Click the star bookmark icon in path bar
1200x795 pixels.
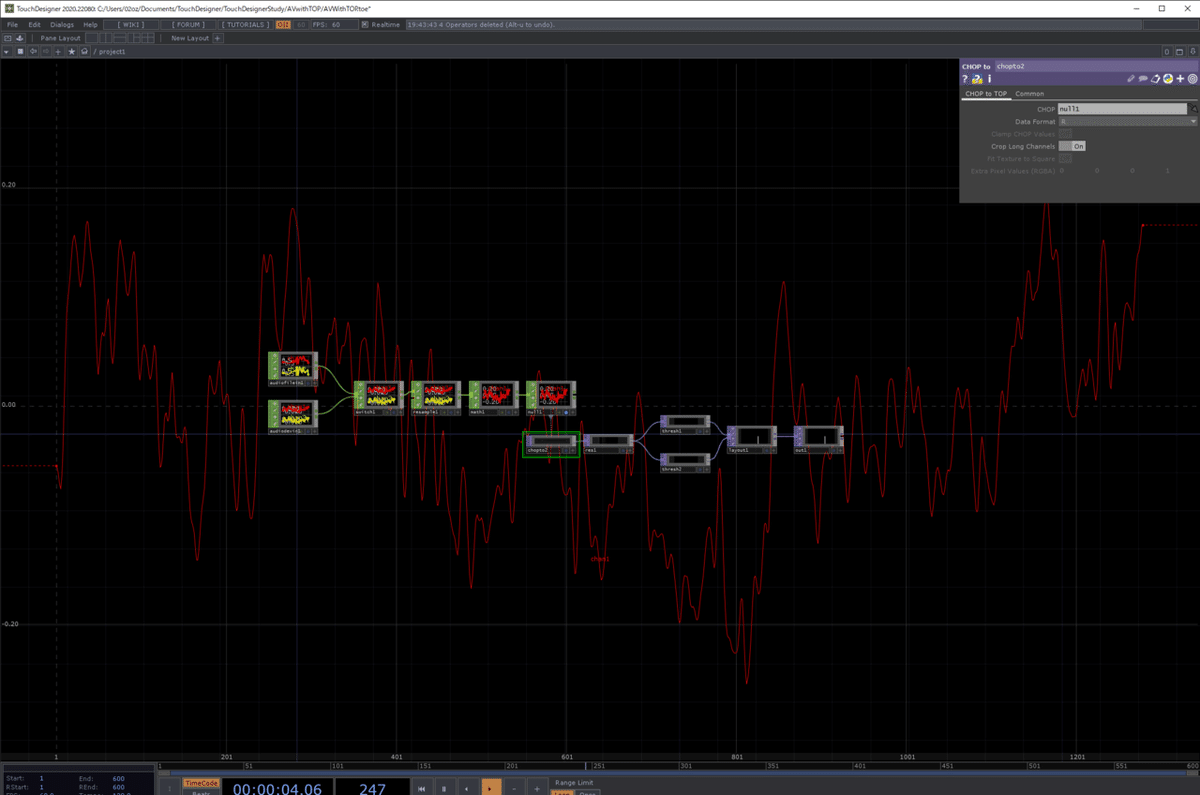click(x=71, y=51)
